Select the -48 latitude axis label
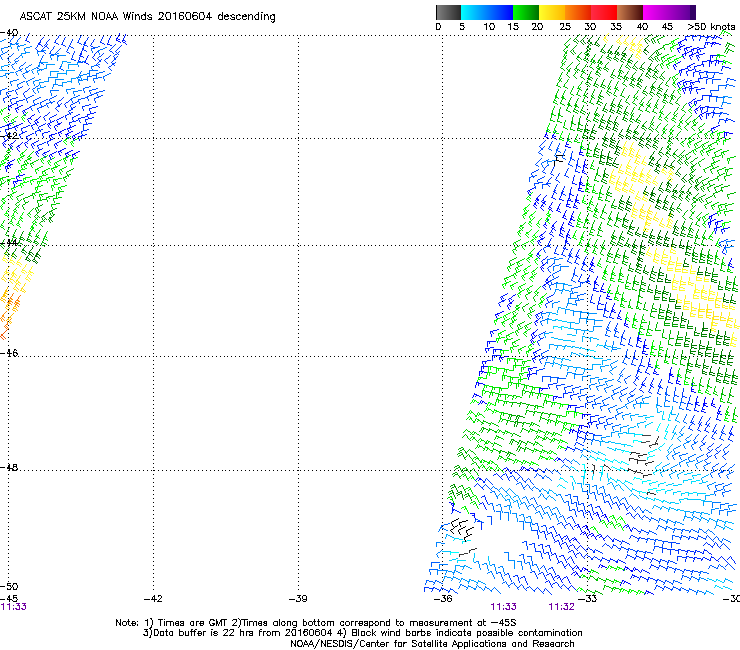Screen dimensions: 740x650 (x=9, y=467)
